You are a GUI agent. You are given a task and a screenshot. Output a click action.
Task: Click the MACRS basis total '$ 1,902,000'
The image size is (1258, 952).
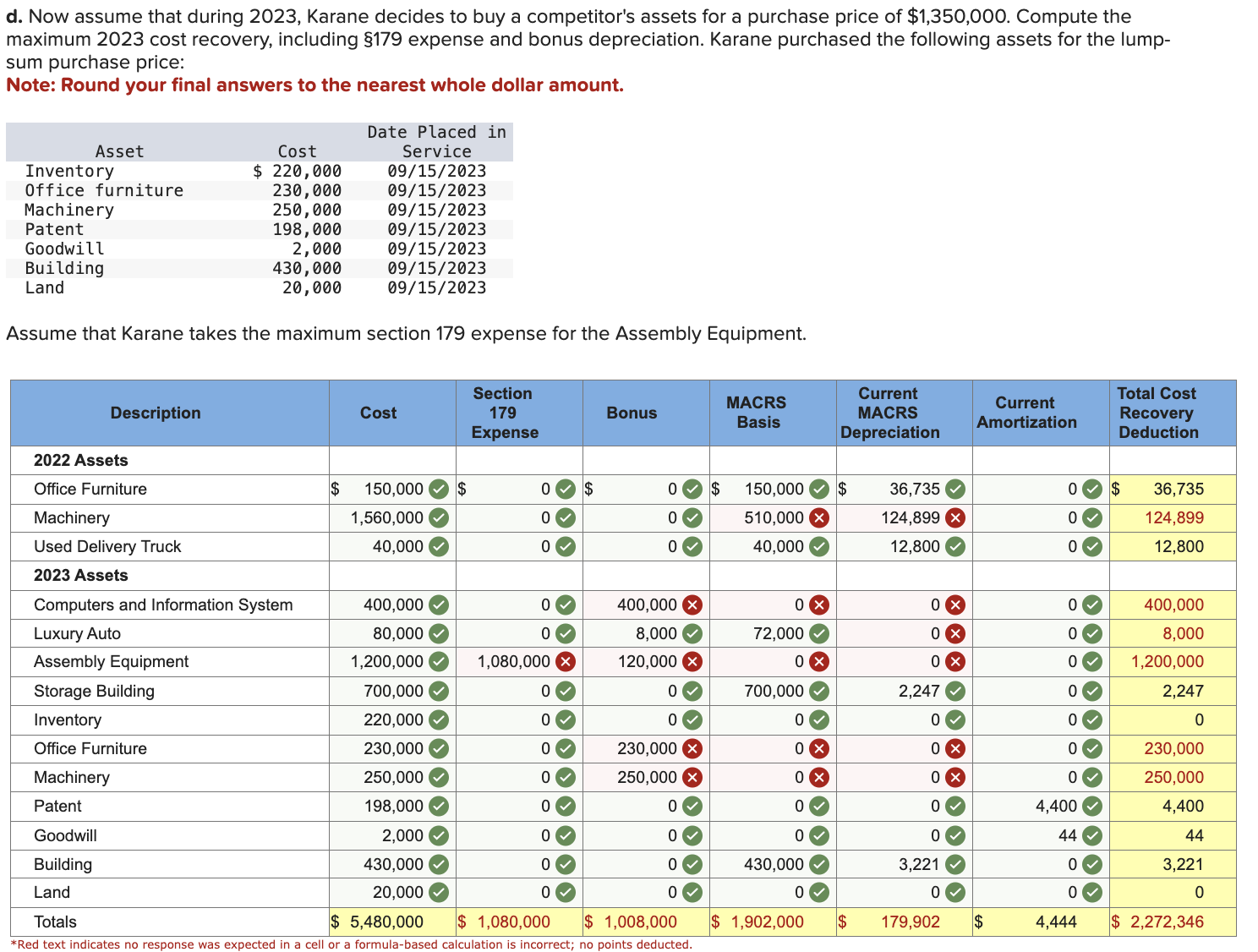coord(758,922)
